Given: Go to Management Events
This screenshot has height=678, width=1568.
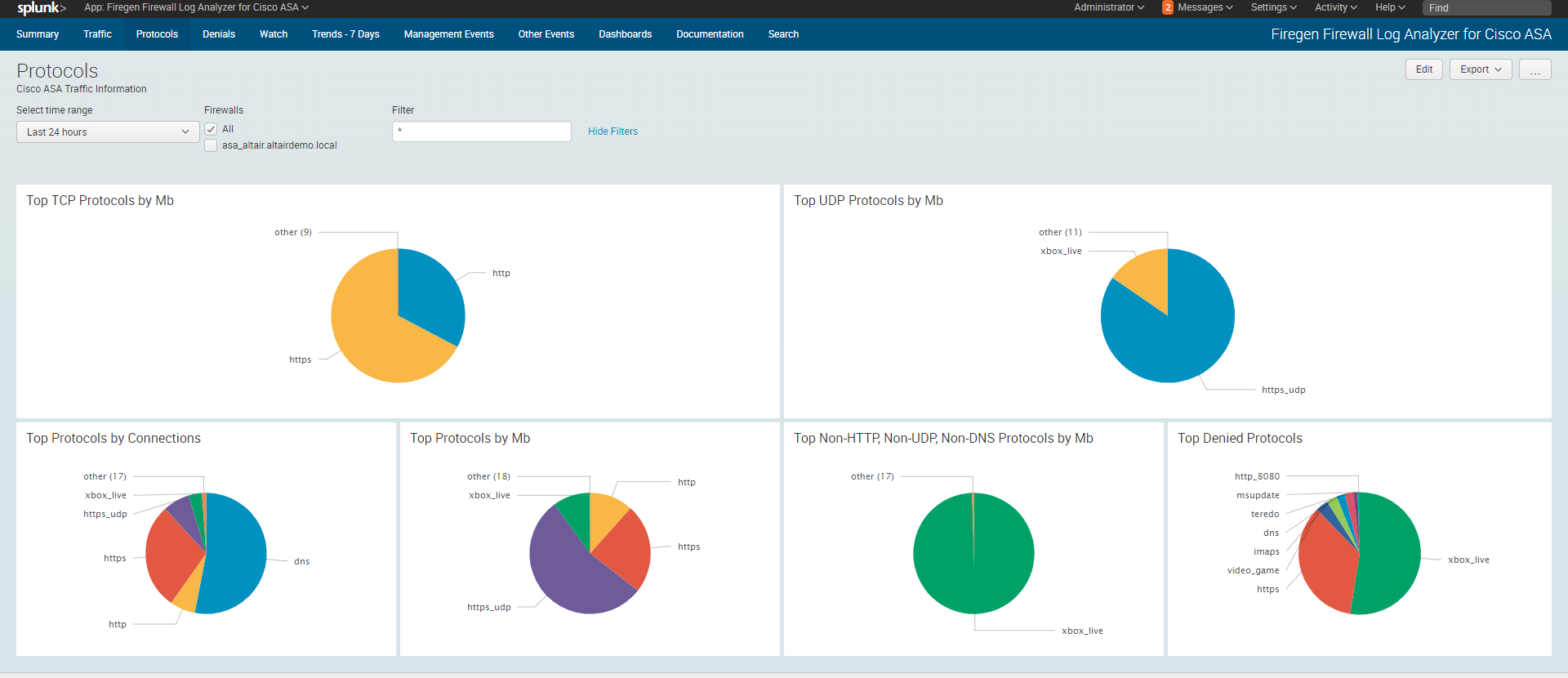Looking at the screenshot, I should (448, 34).
